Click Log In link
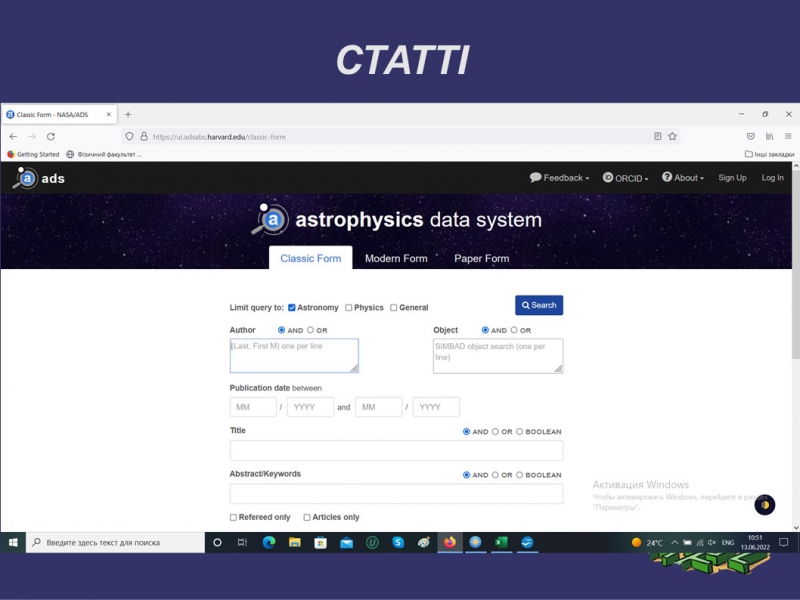This screenshot has height=600, width=800. click(x=772, y=178)
